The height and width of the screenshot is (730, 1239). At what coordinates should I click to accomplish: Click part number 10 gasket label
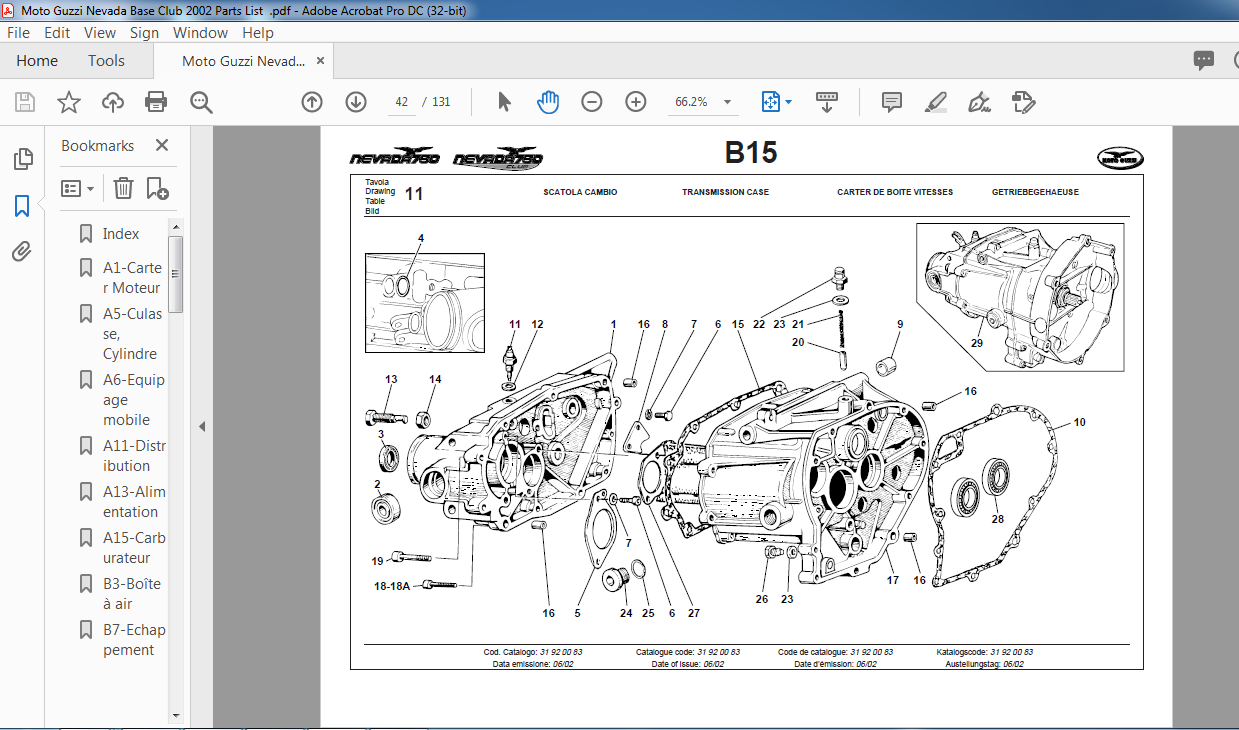1079,423
